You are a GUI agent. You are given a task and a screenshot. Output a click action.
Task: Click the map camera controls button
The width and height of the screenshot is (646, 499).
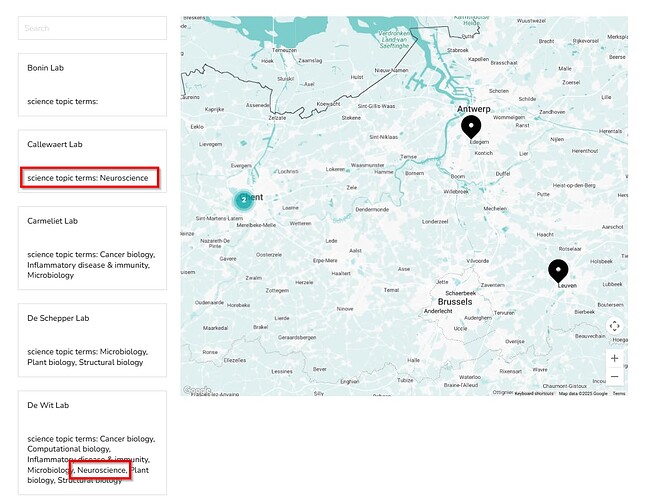tap(614, 326)
